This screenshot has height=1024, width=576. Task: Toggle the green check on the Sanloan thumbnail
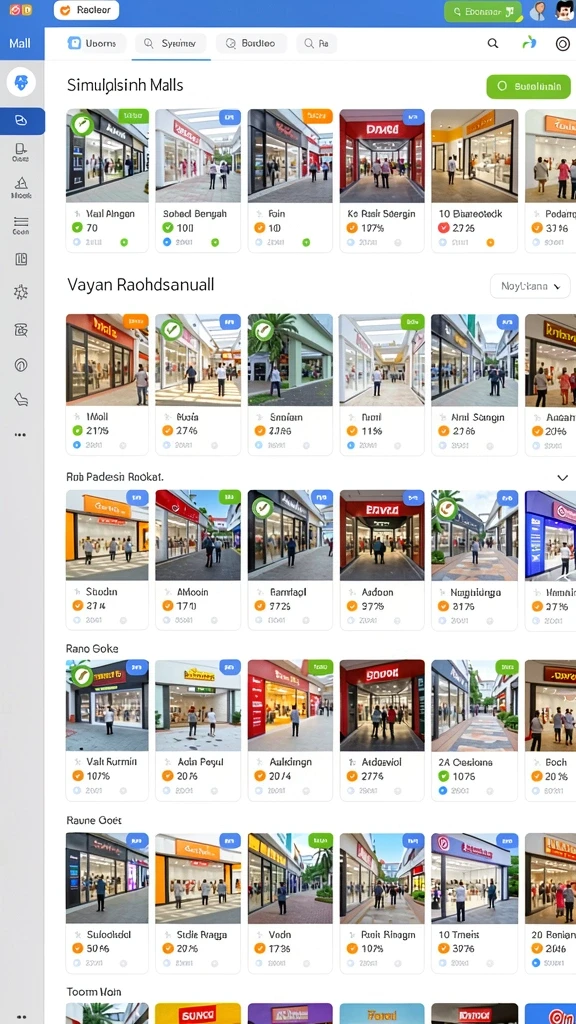click(x=263, y=330)
